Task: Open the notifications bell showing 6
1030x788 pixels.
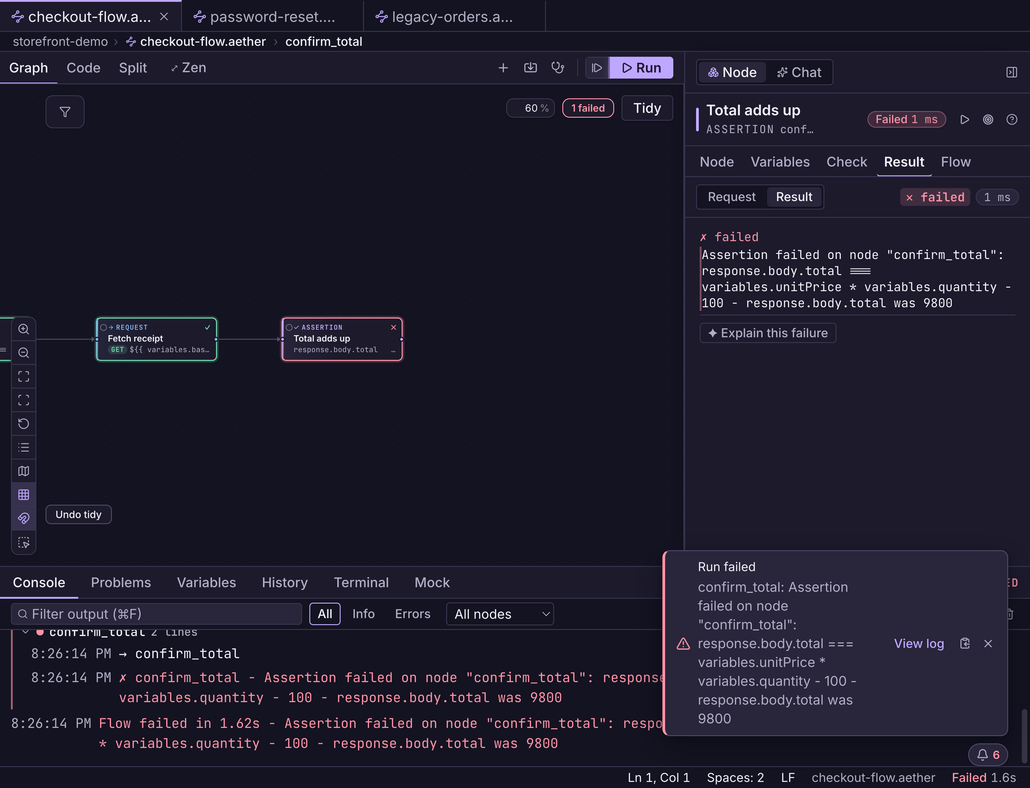Action: (988, 755)
